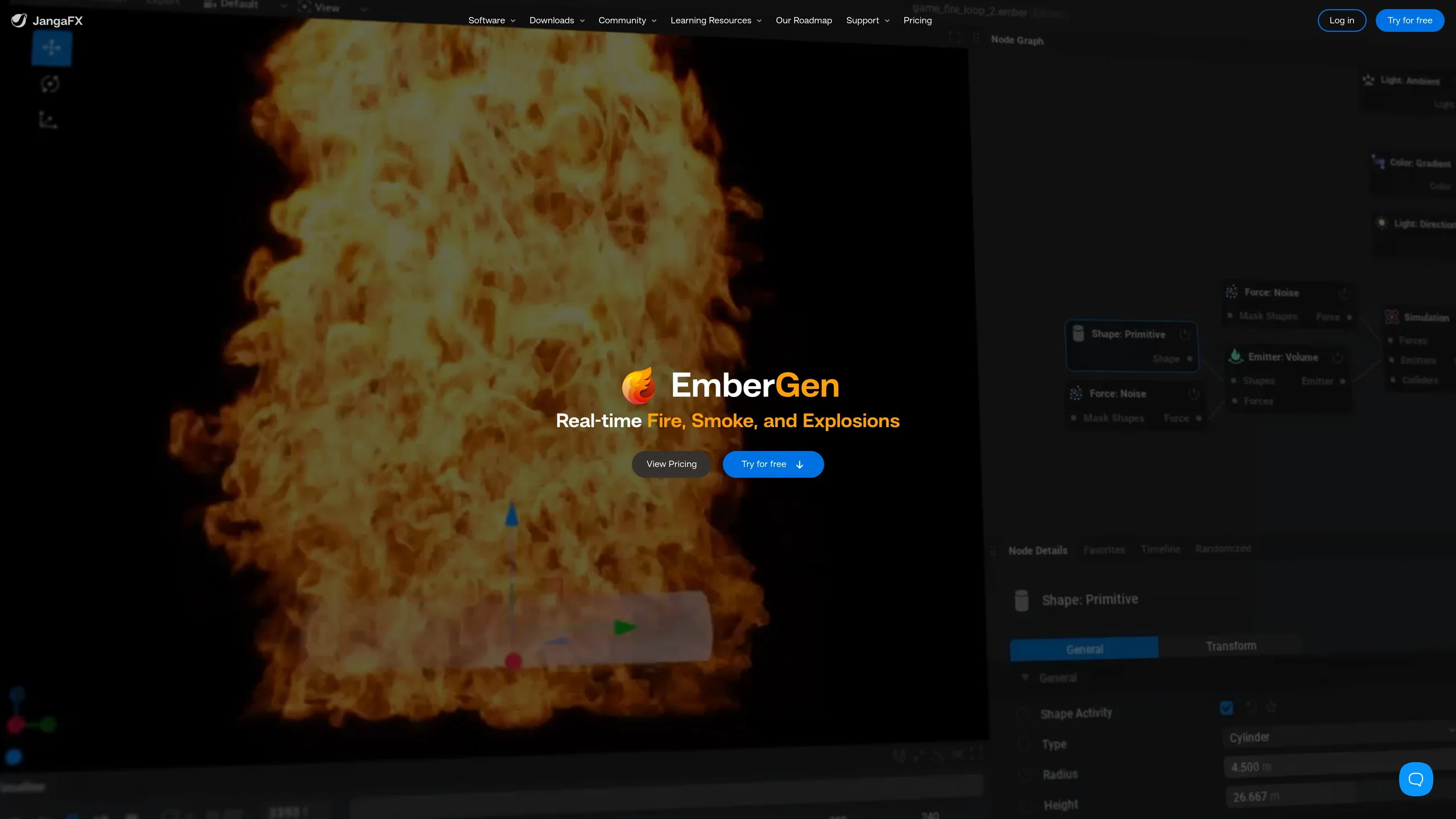The height and width of the screenshot is (819, 1456).
Task: Click Try for free in the header
Action: (x=1409, y=20)
